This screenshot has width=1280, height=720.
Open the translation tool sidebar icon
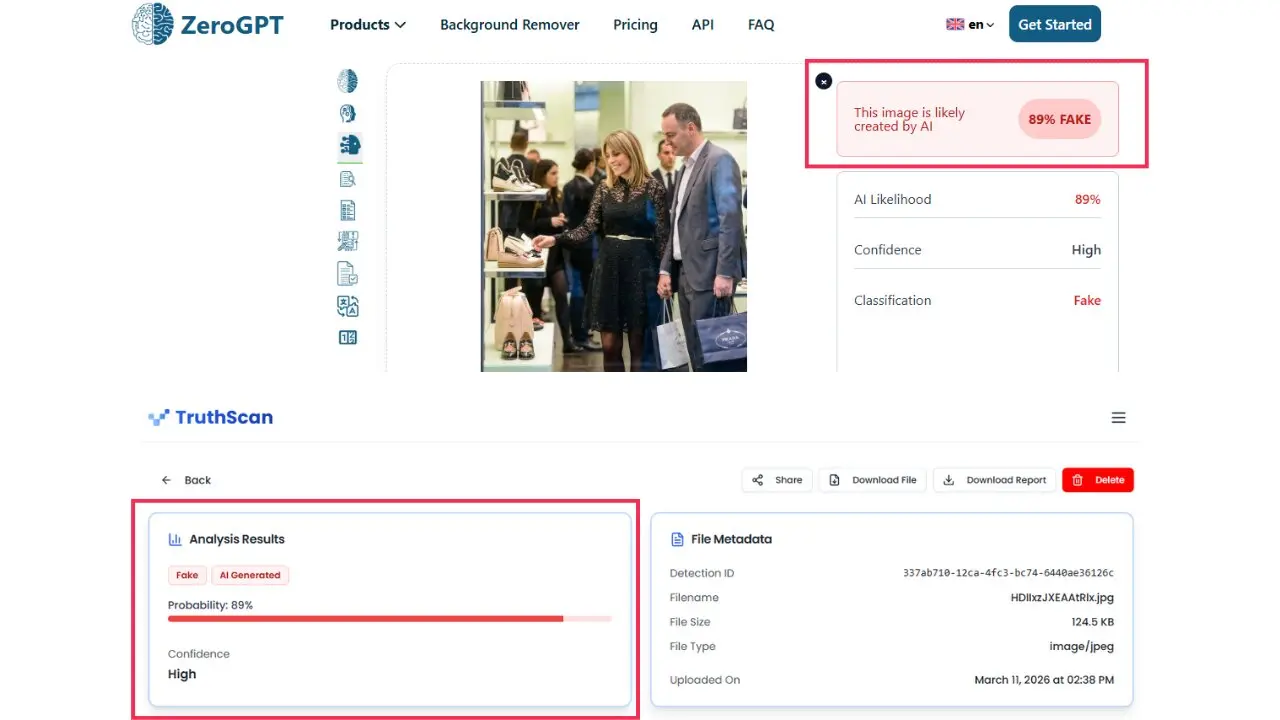coord(347,306)
